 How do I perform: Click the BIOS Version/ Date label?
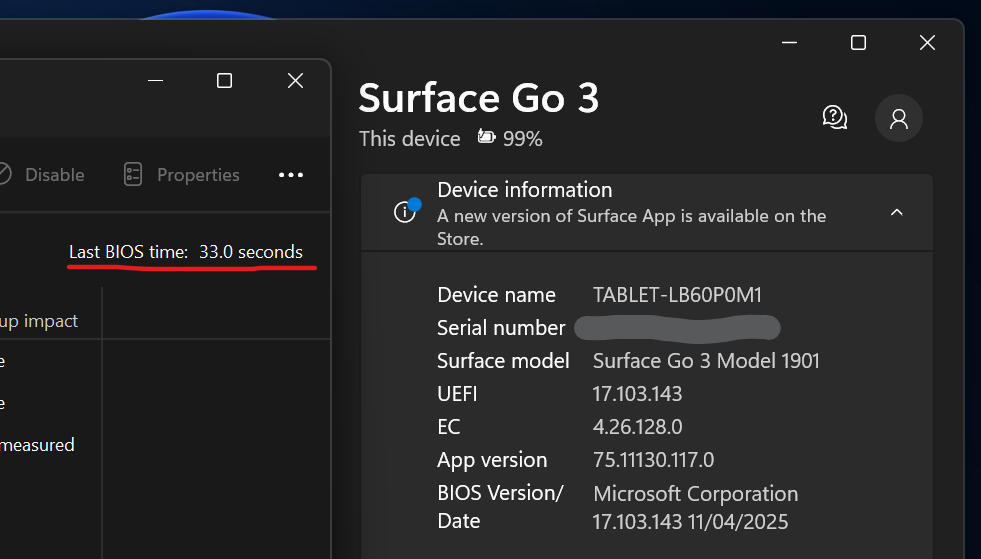(500, 507)
